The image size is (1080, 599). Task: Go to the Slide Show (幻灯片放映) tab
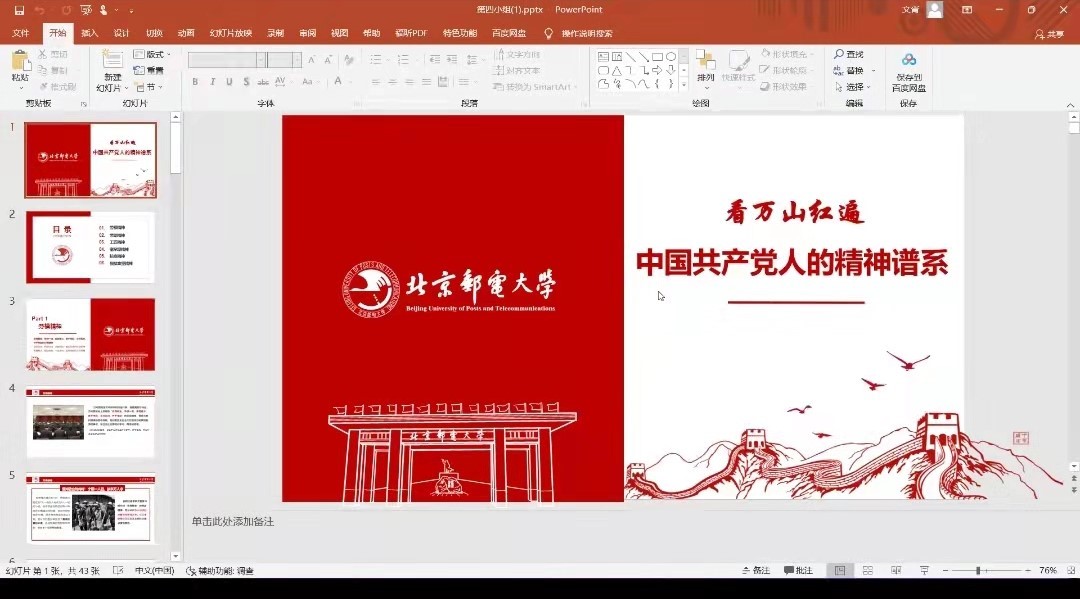pos(231,33)
